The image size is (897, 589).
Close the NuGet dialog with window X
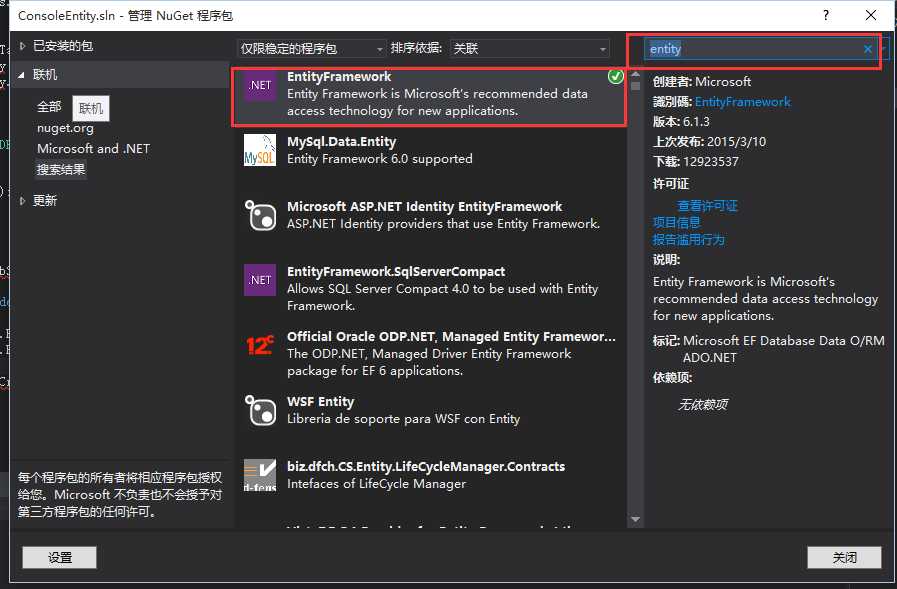[871, 15]
